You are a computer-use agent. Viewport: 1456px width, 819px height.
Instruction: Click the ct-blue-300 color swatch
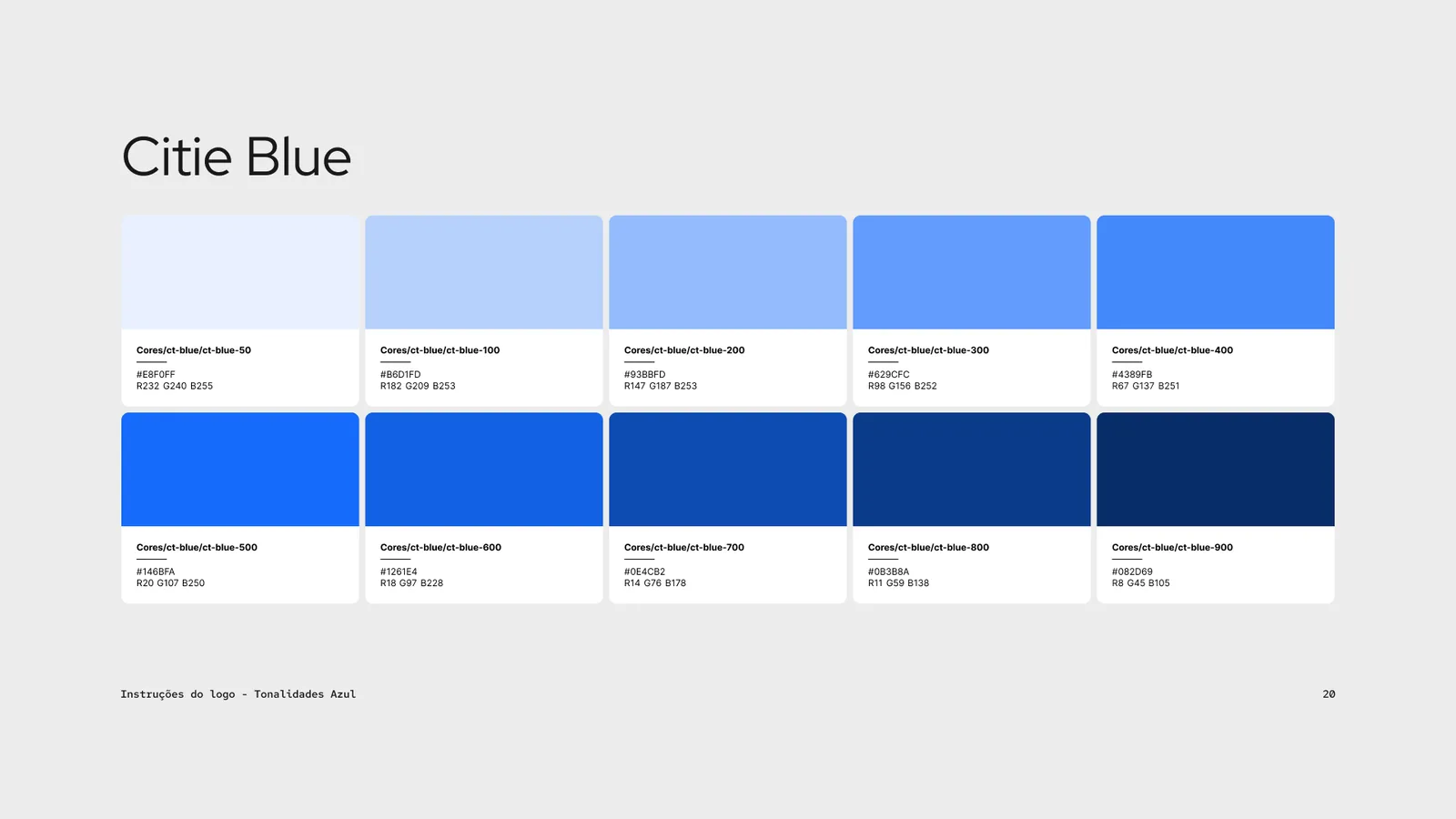coord(972,272)
